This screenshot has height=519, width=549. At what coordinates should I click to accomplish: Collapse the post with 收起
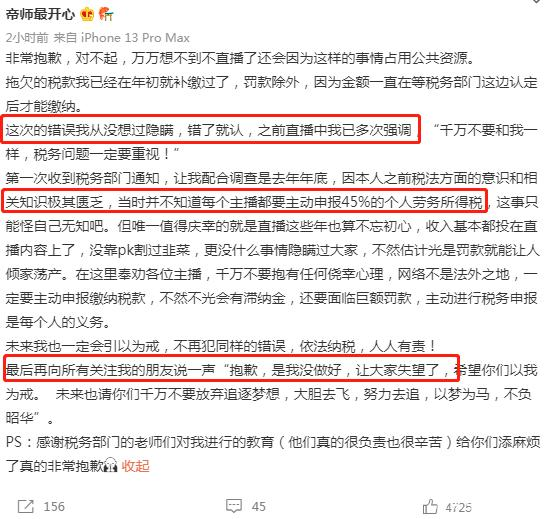coord(135,466)
